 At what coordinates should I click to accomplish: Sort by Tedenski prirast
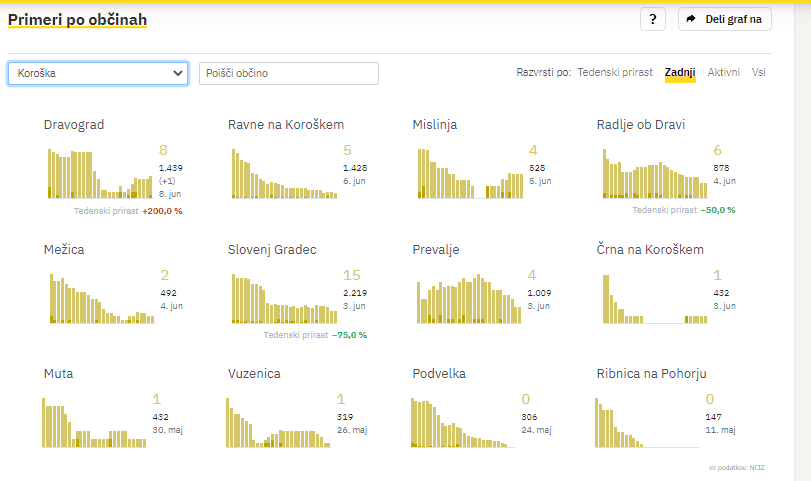coord(615,73)
